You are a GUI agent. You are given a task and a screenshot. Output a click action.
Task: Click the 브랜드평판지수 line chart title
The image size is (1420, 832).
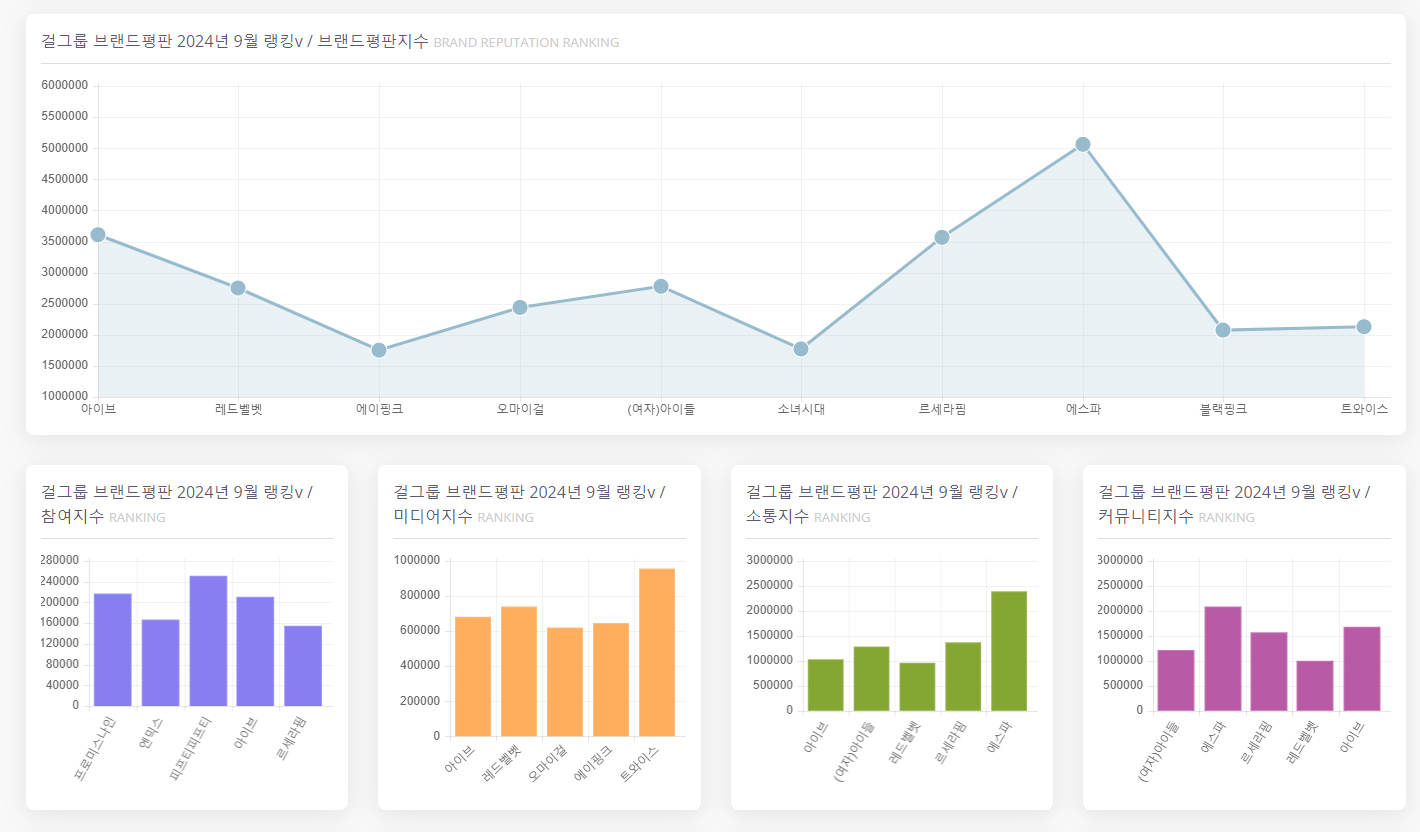330,42
